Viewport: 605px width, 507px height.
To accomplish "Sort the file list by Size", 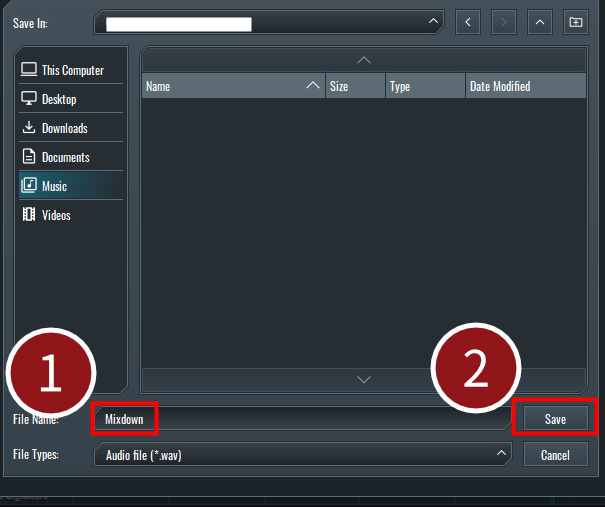I will coord(355,87).
